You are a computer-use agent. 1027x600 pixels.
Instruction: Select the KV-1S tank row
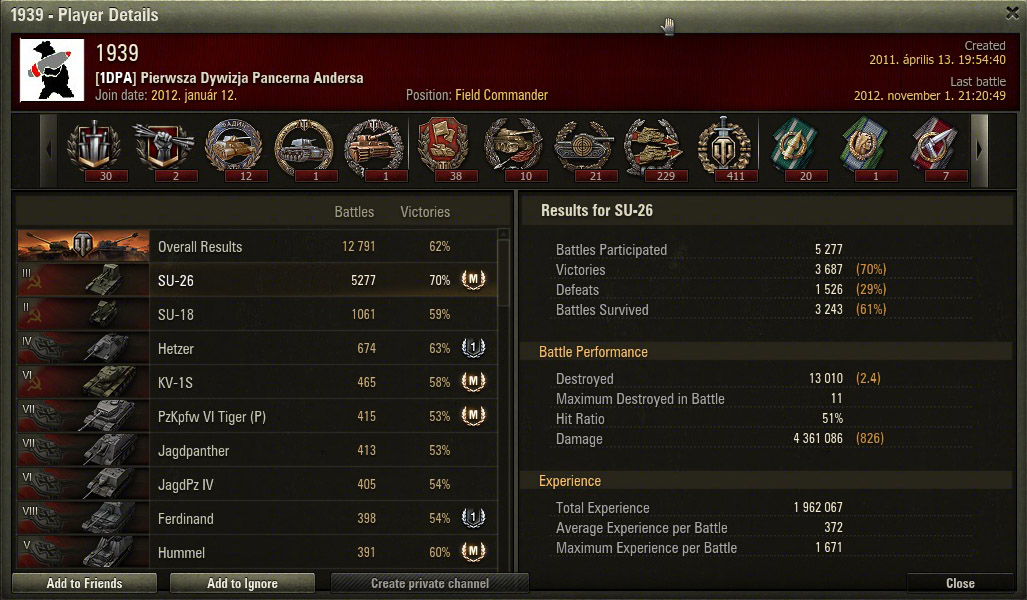pyautogui.click(x=257, y=382)
